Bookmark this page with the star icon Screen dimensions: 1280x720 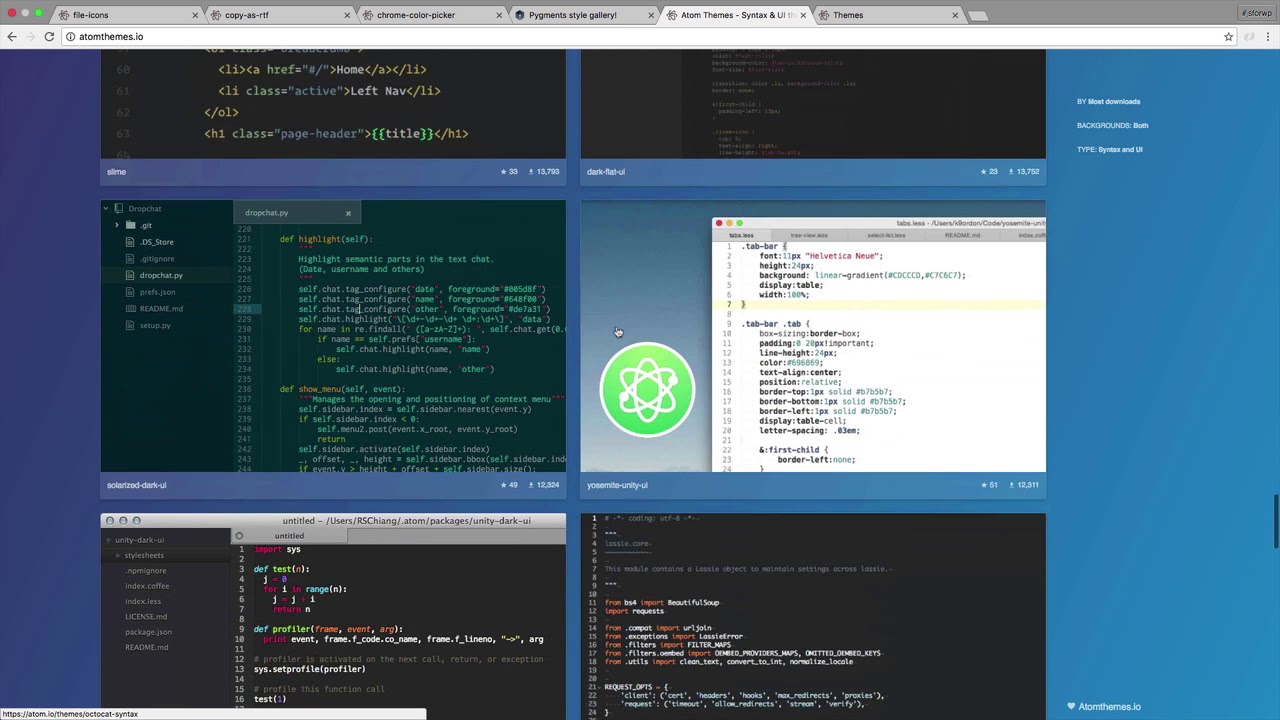point(1228,36)
